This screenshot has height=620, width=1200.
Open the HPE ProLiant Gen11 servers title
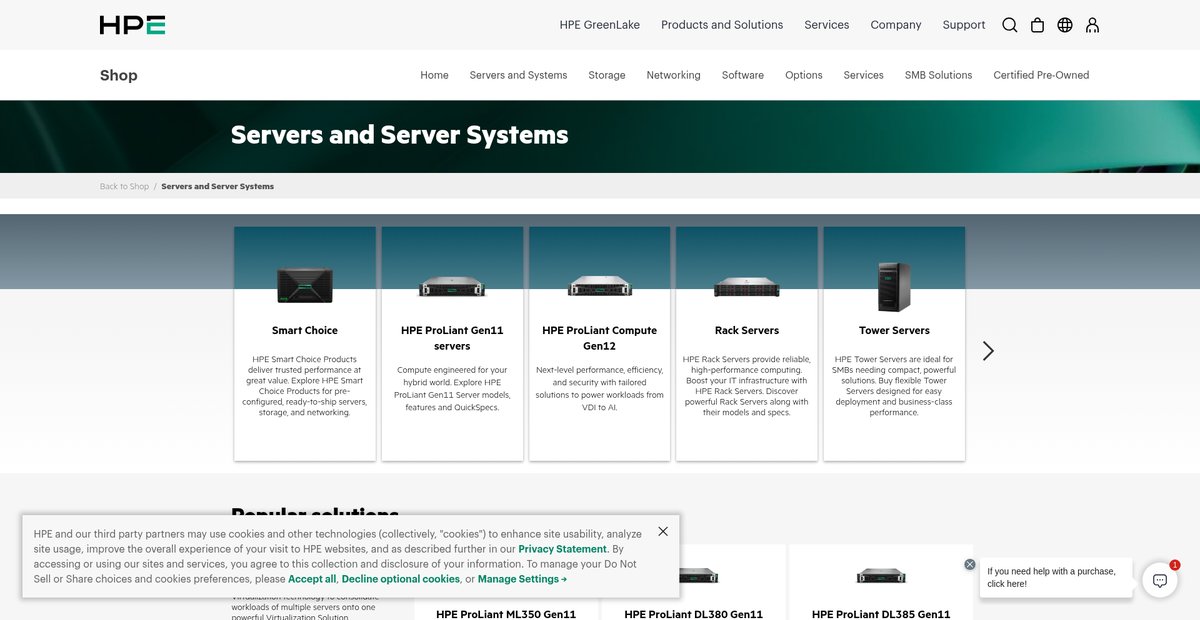[x=452, y=338]
